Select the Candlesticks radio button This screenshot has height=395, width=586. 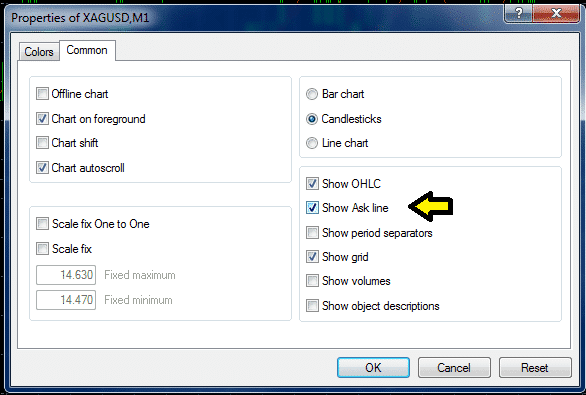coord(312,119)
